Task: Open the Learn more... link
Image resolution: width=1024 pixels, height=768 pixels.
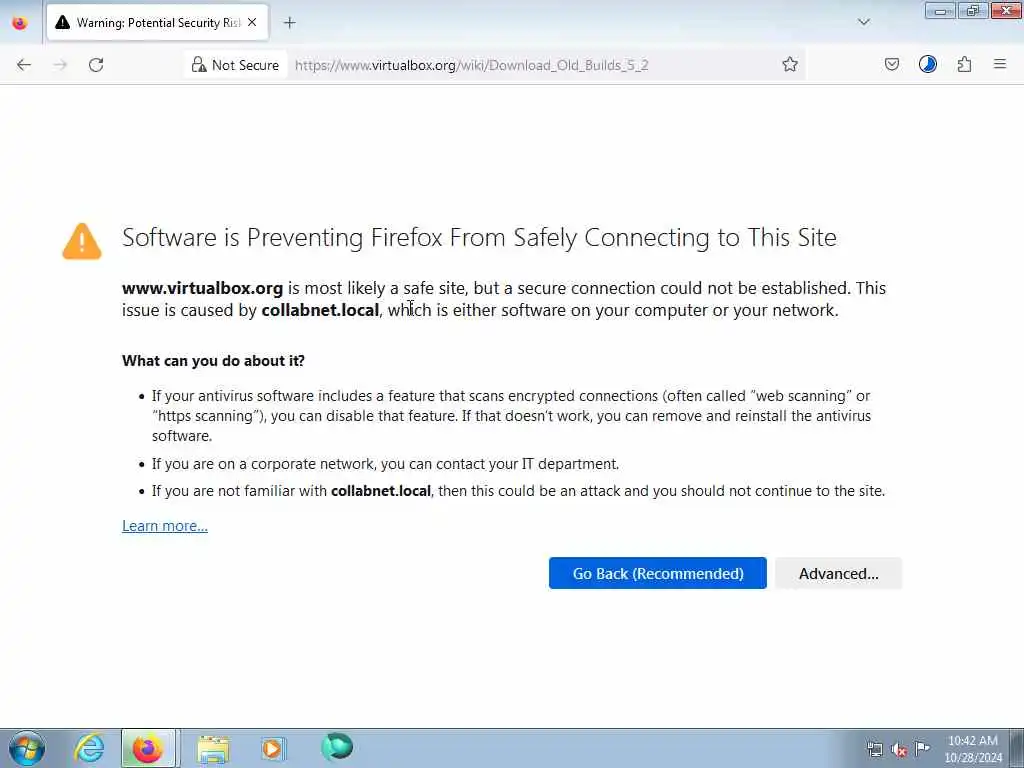Action: click(x=165, y=526)
